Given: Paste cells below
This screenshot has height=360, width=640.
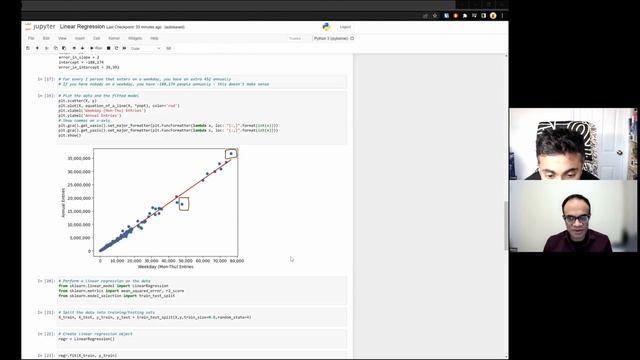Looking at the screenshot, I should [x=64, y=48].
